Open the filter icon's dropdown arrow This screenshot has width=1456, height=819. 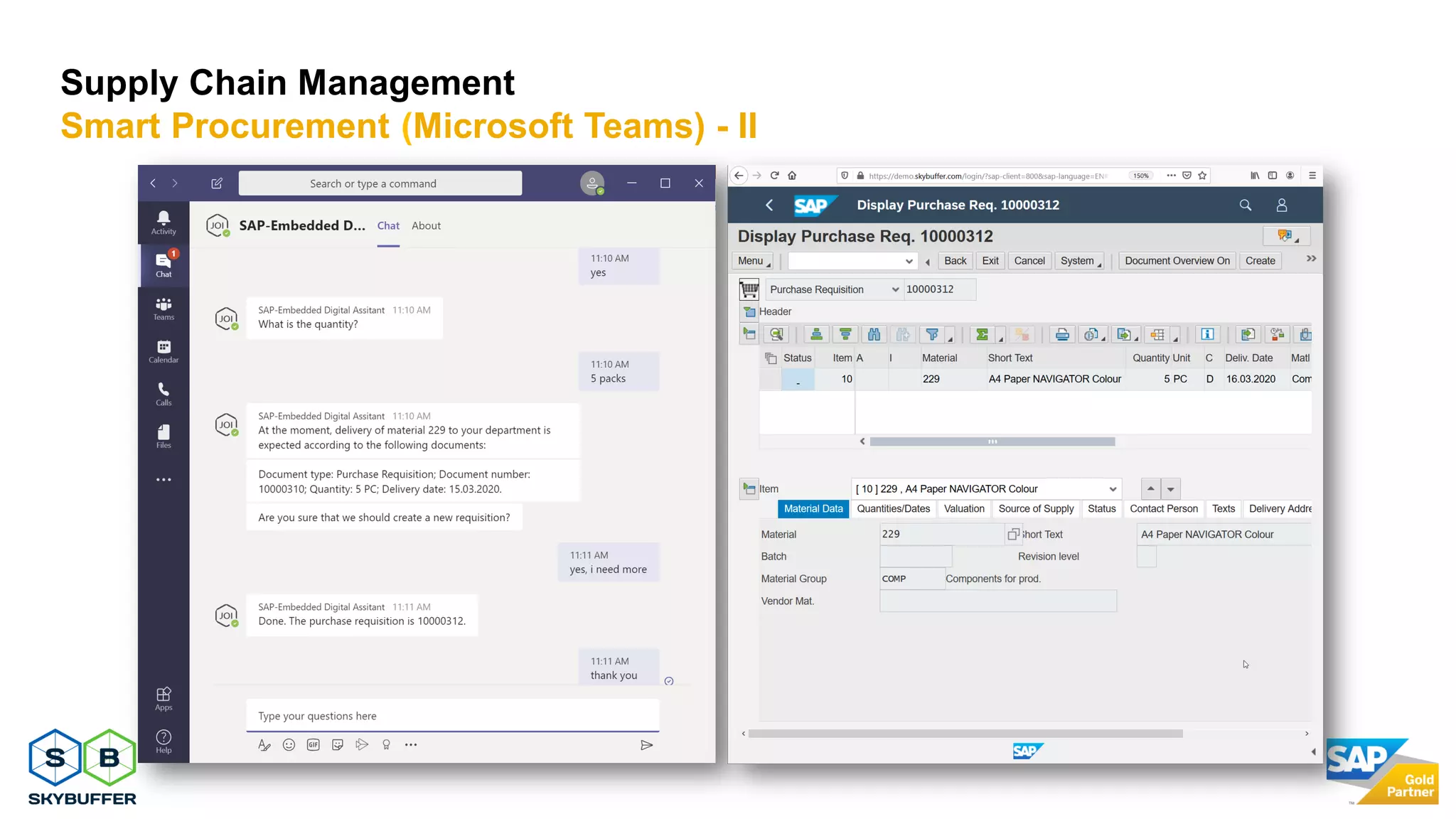click(x=950, y=338)
